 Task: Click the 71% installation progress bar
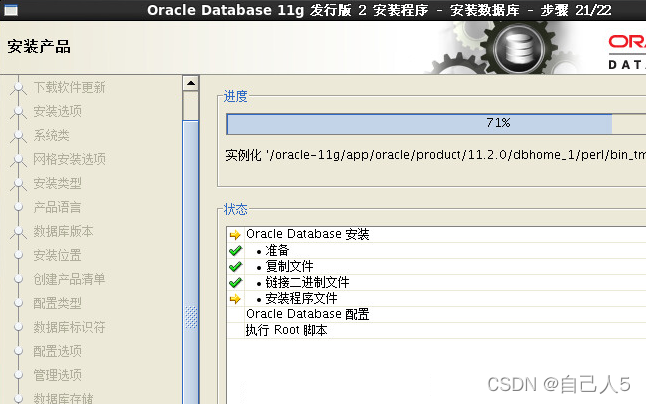tap(436, 124)
